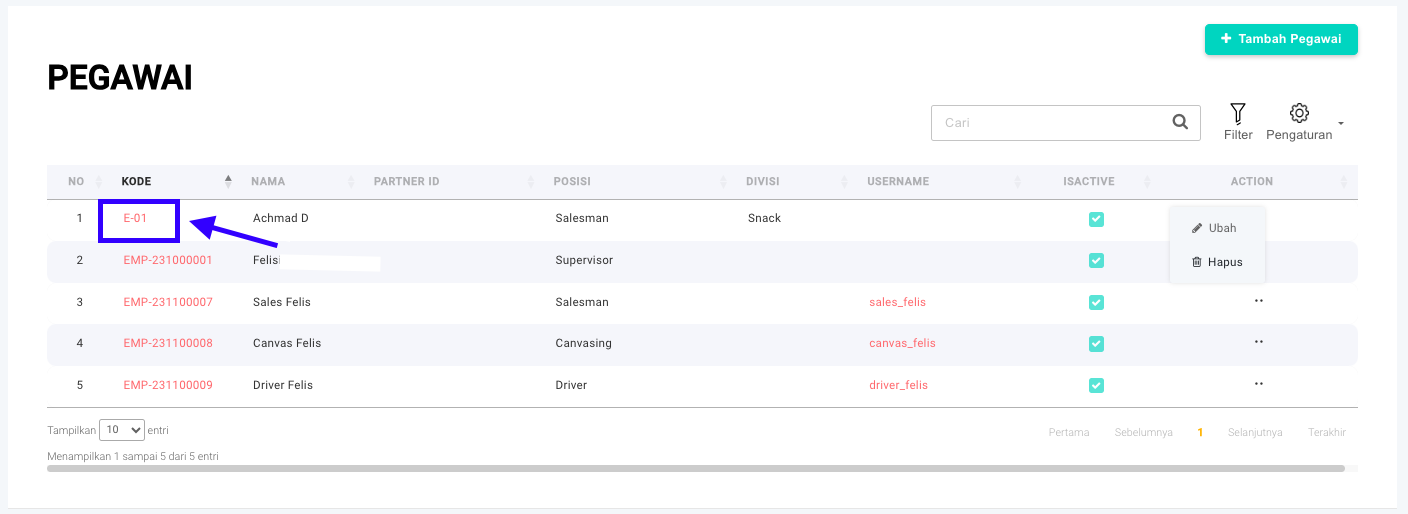
Task: Open action dots for Driver Felis row
Action: coord(1258,384)
